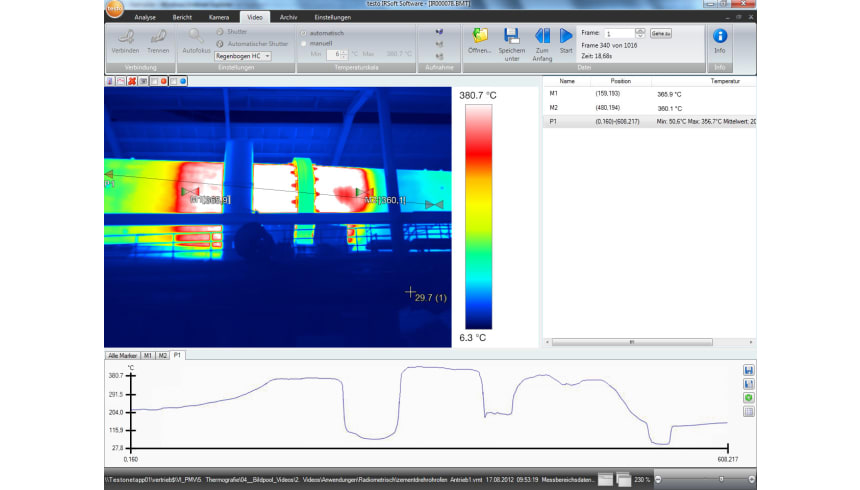Switch to the Analyse ribbon tab

[145, 18]
